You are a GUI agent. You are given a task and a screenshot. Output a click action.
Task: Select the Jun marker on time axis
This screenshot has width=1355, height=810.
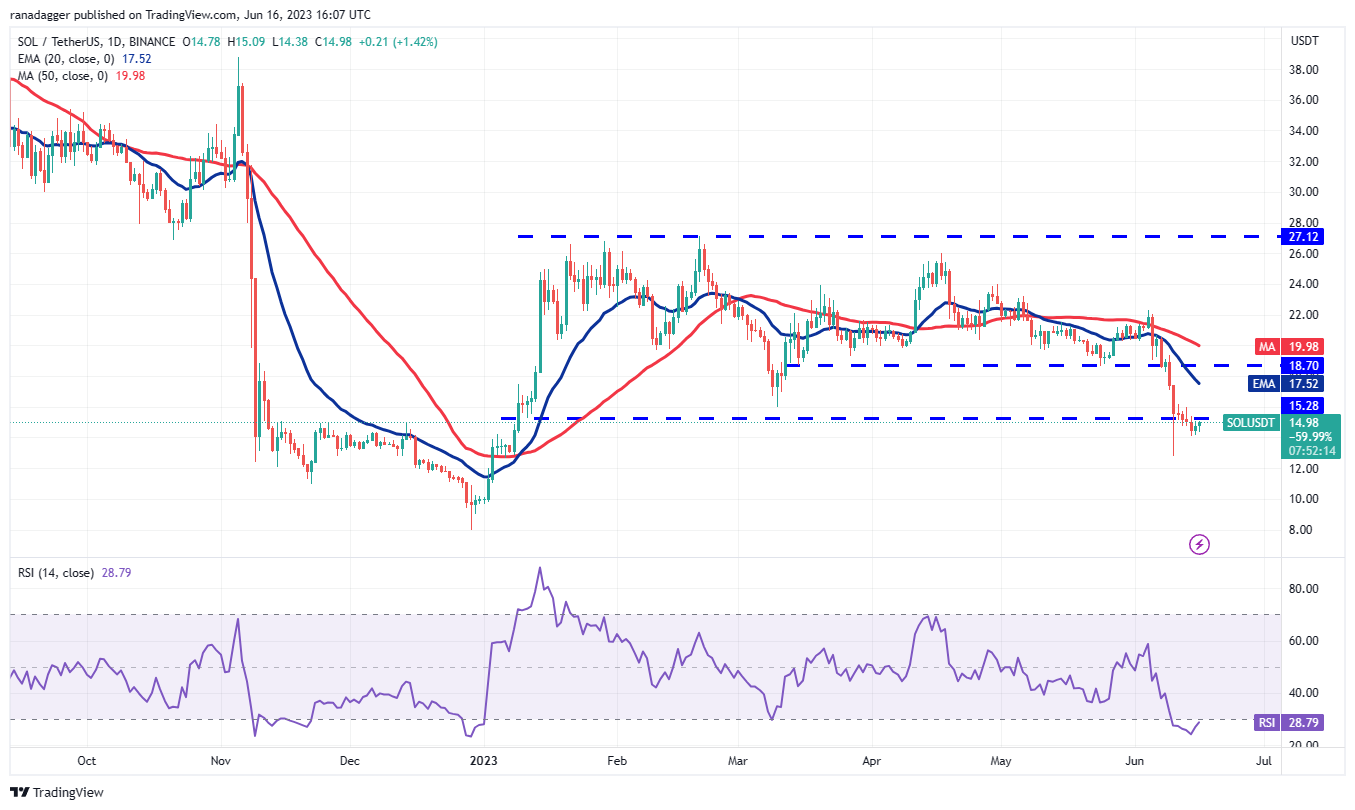(x=1136, y=761)
